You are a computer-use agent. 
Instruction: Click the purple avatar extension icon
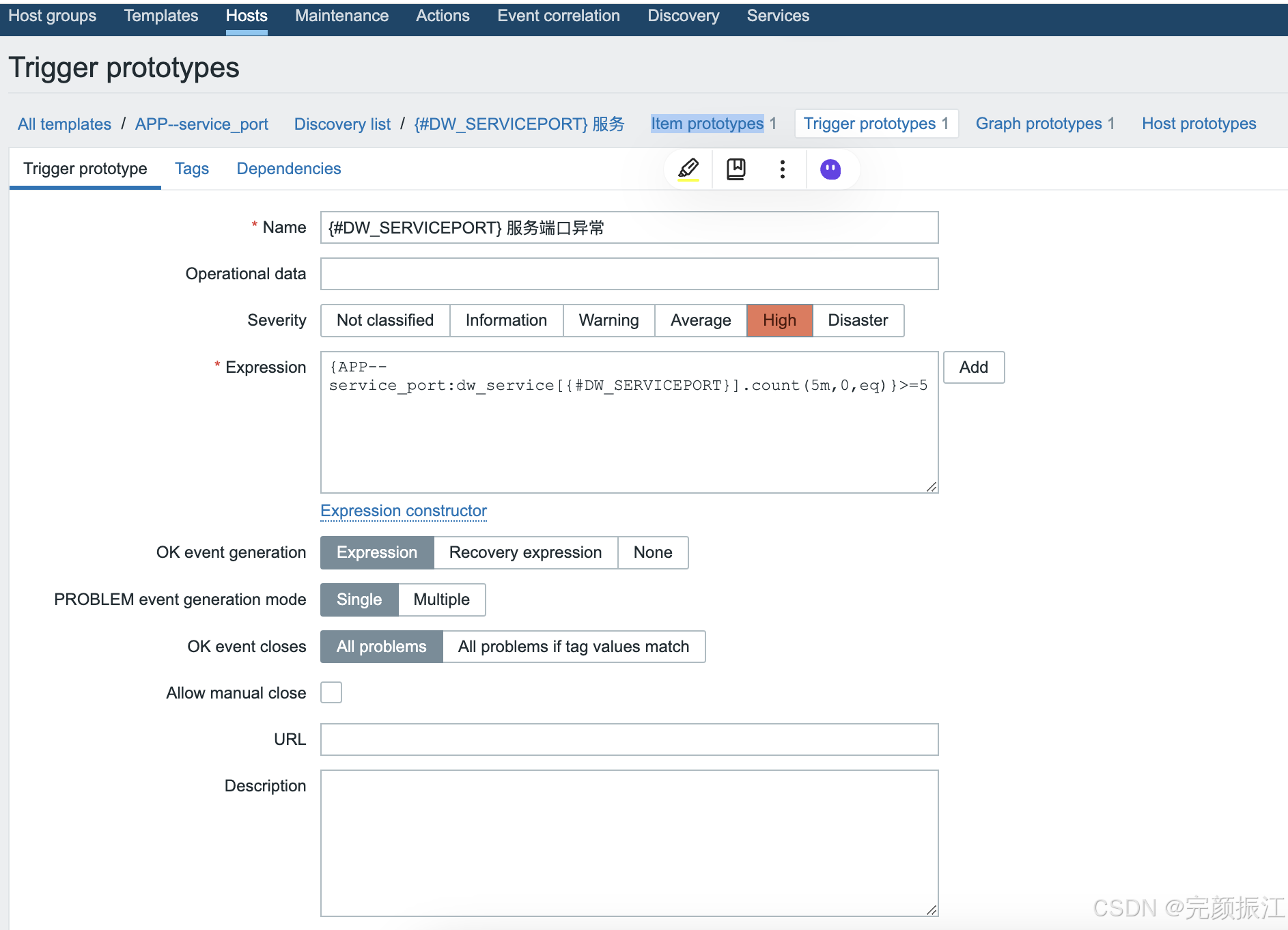point(830,169)
